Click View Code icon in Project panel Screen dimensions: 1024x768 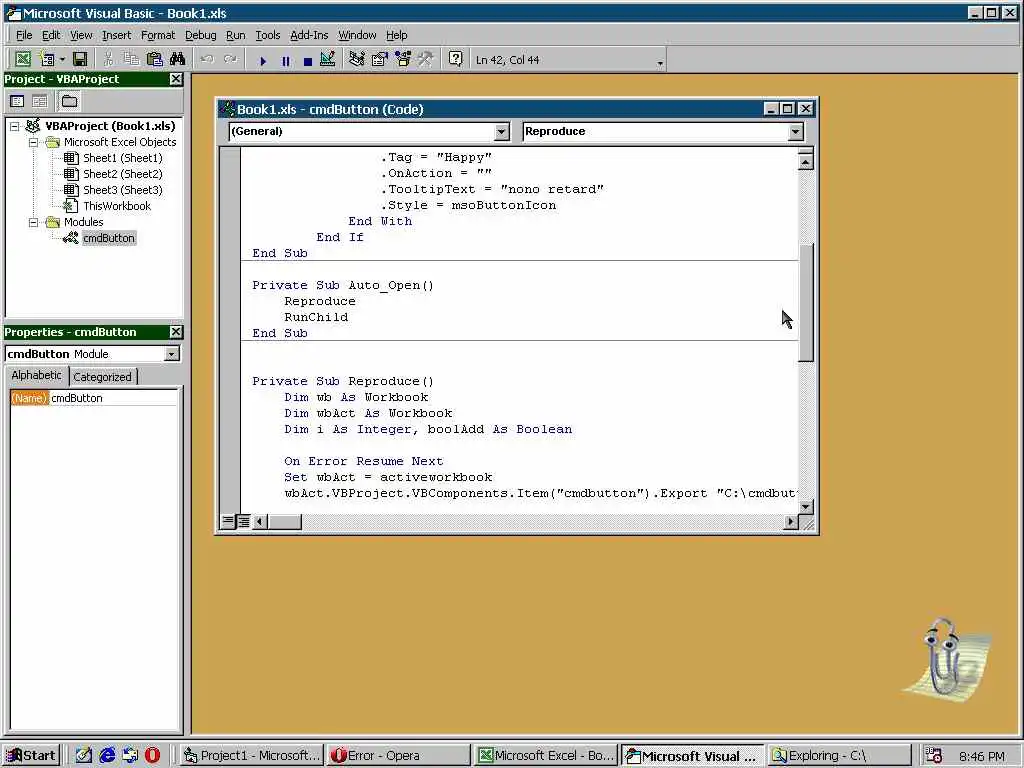click(x=18, y=101)
